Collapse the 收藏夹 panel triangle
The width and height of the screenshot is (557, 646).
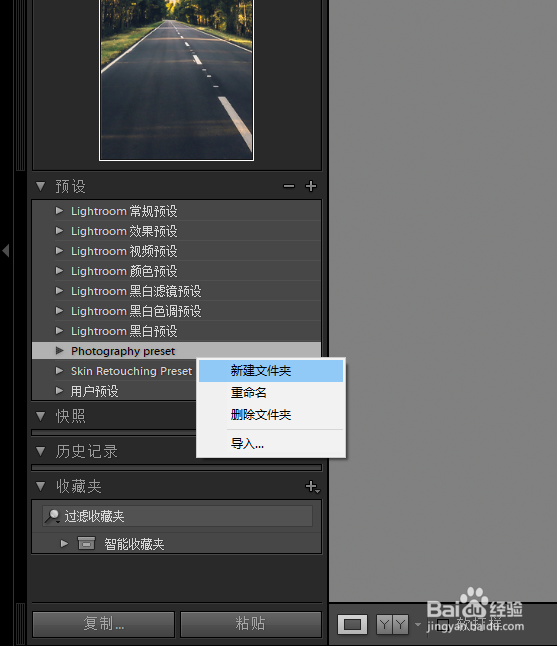(x=40, y=486)
